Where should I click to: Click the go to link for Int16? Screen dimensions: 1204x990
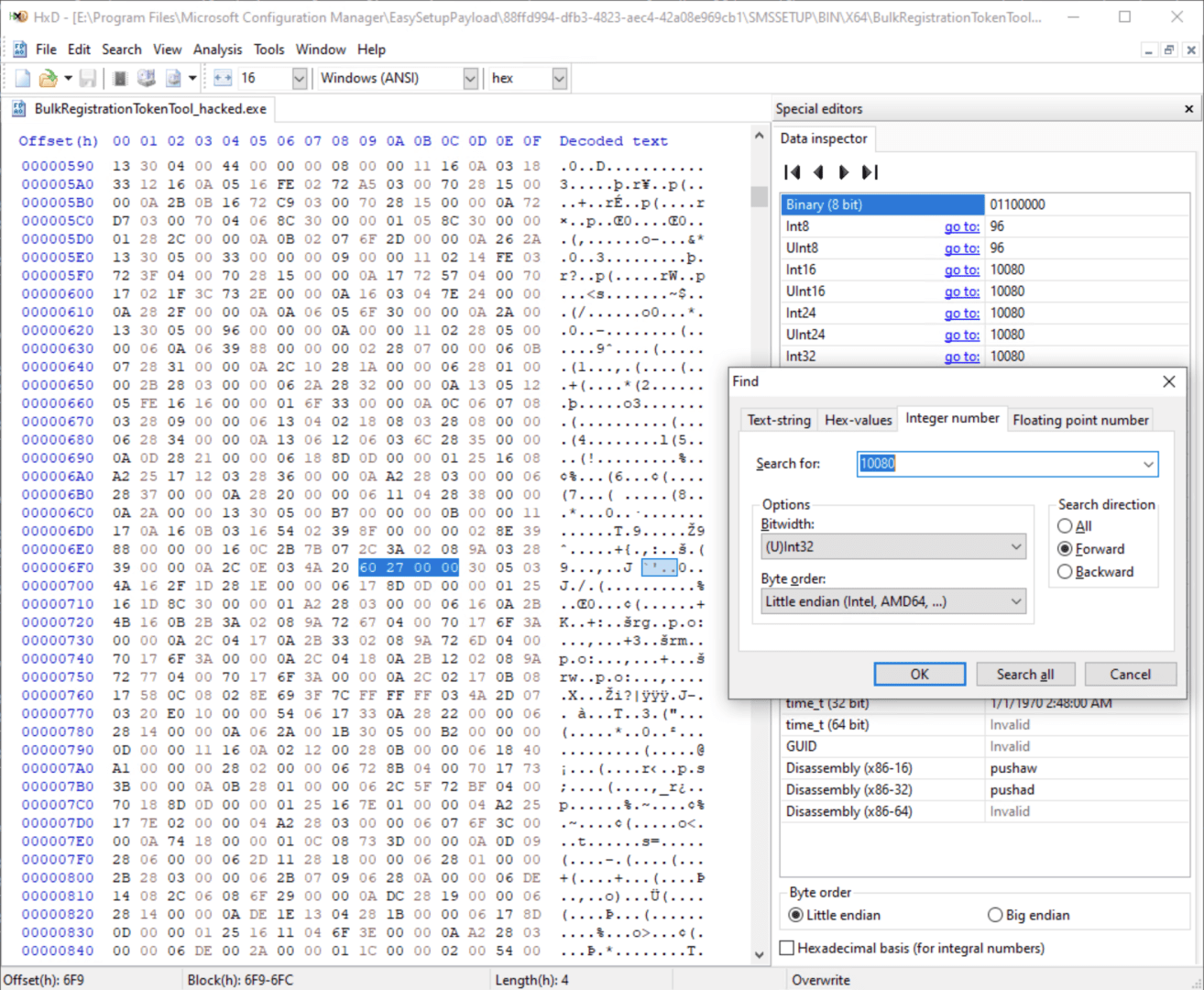(961, 270)
